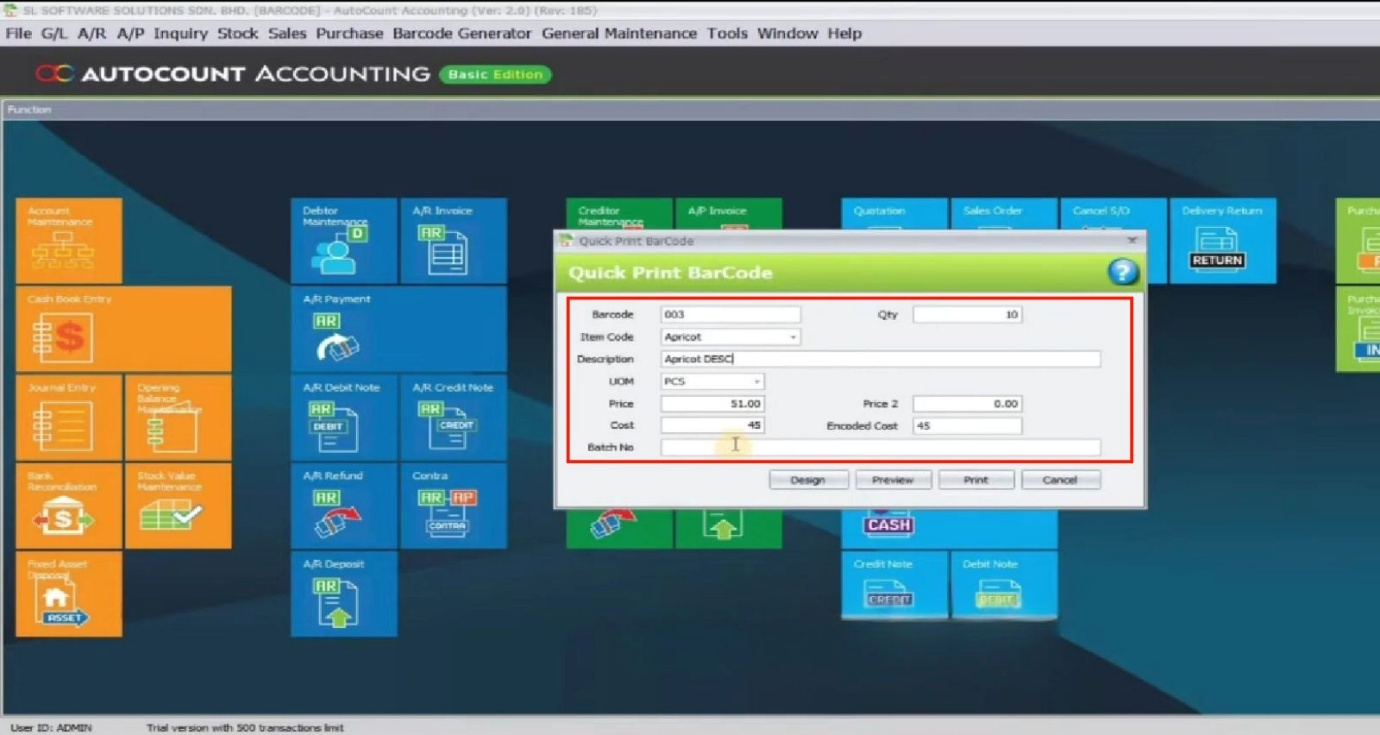Image resolution: width=1380 pixels, height=735 pixels.
Task: Click the Print button
Action: [x=975, y=480]
